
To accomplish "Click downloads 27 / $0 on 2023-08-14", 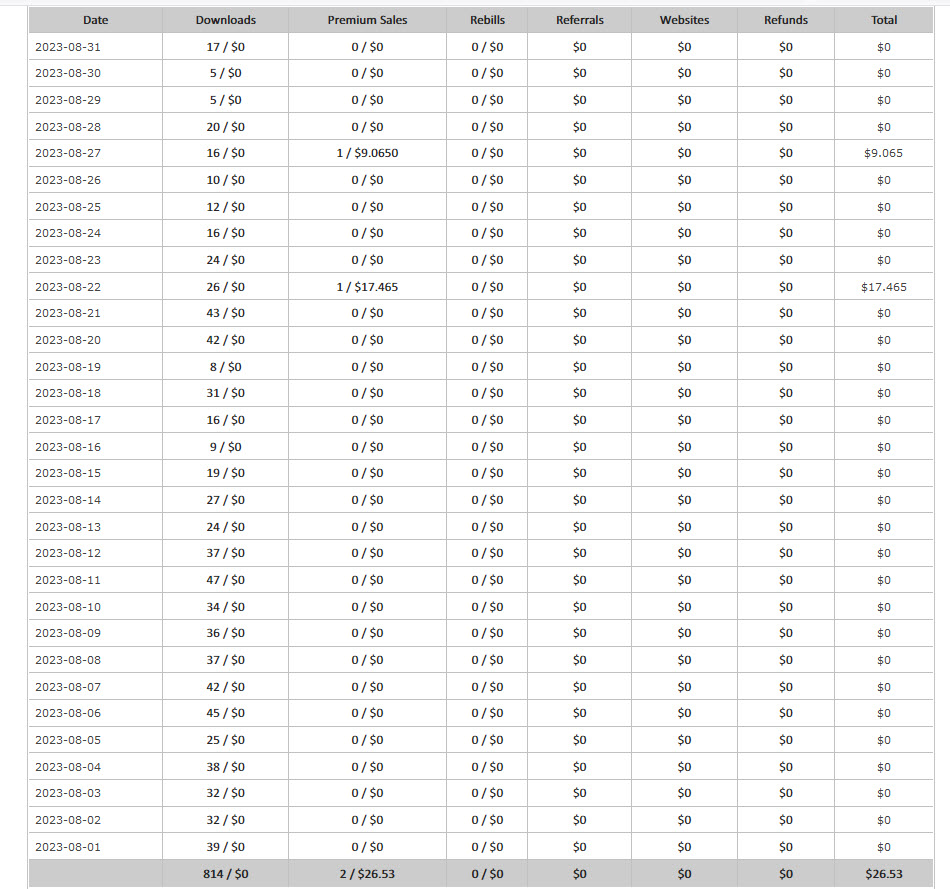I will (225, 500).
